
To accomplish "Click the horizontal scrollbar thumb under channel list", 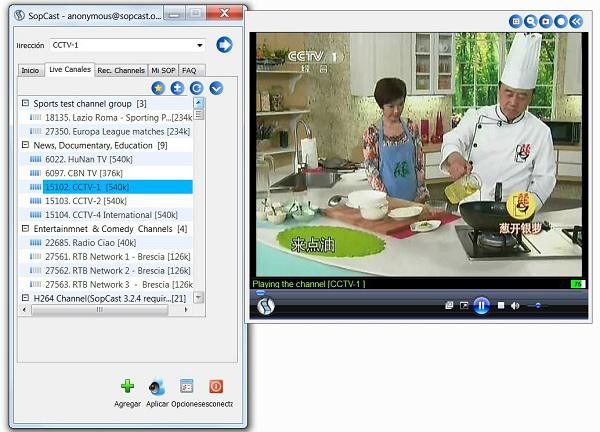I will coord(99,310).
